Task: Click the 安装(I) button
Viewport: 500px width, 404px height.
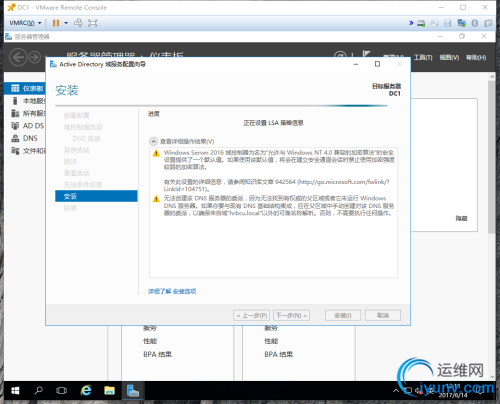Action: [x=343, y=315]
